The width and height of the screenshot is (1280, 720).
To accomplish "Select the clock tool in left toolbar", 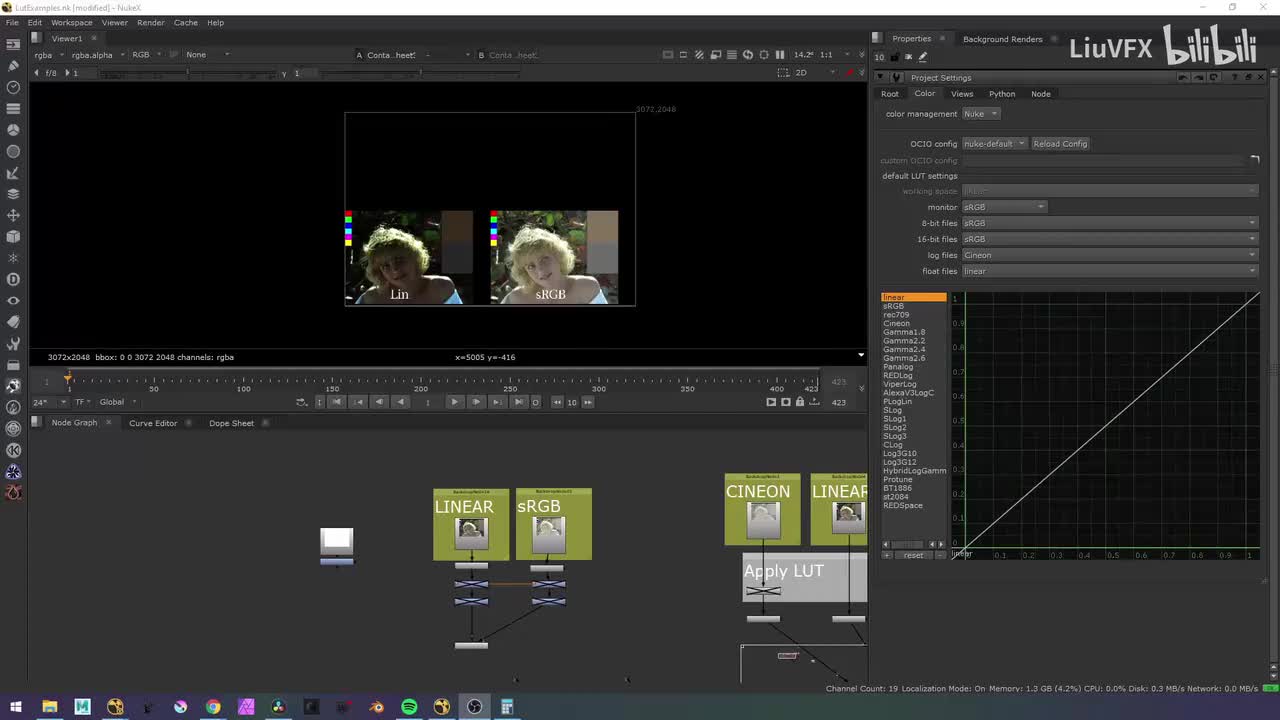I will coord(13,87).
